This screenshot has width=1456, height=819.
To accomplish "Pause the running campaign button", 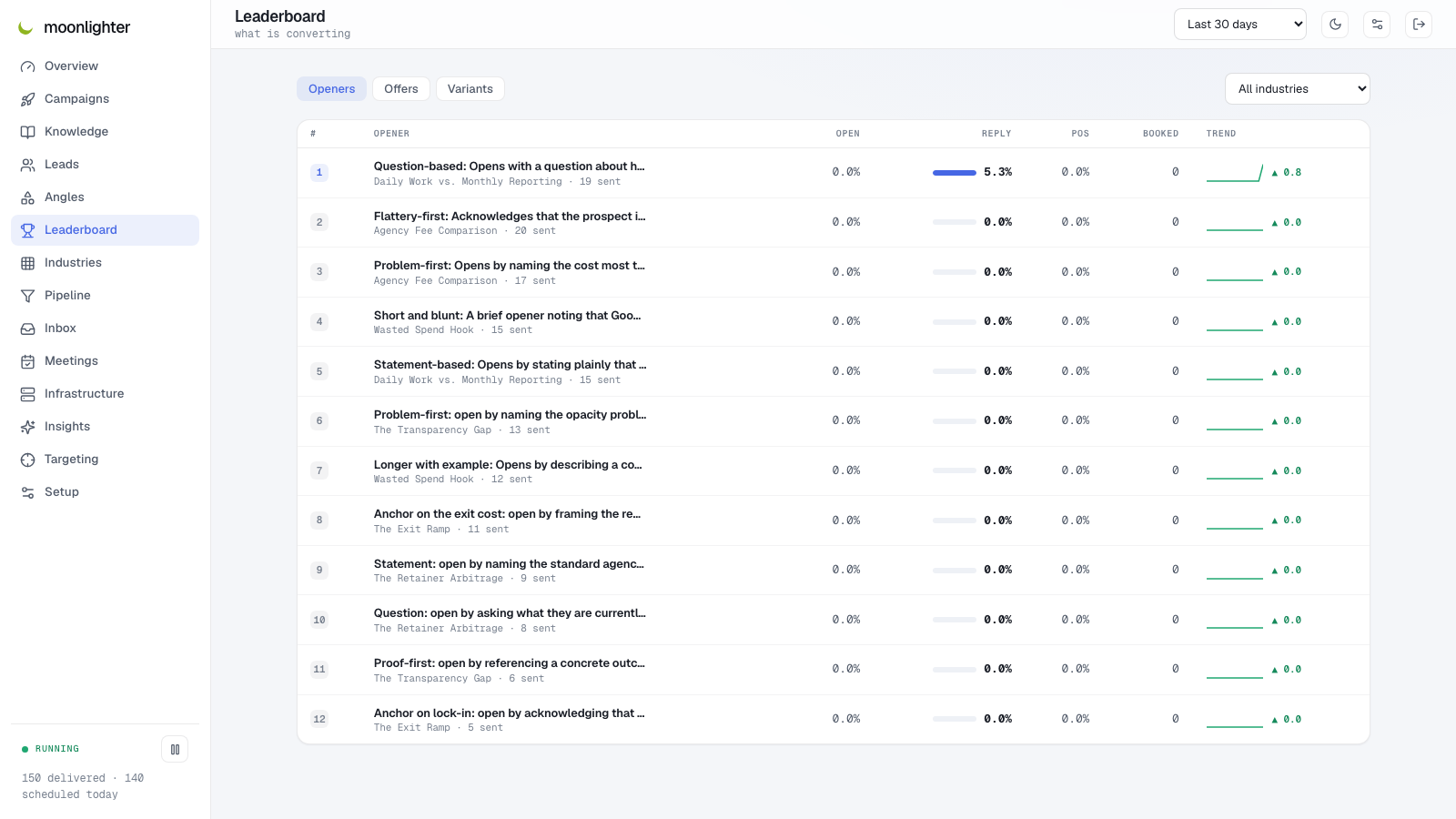I will [x=175, y=750].
